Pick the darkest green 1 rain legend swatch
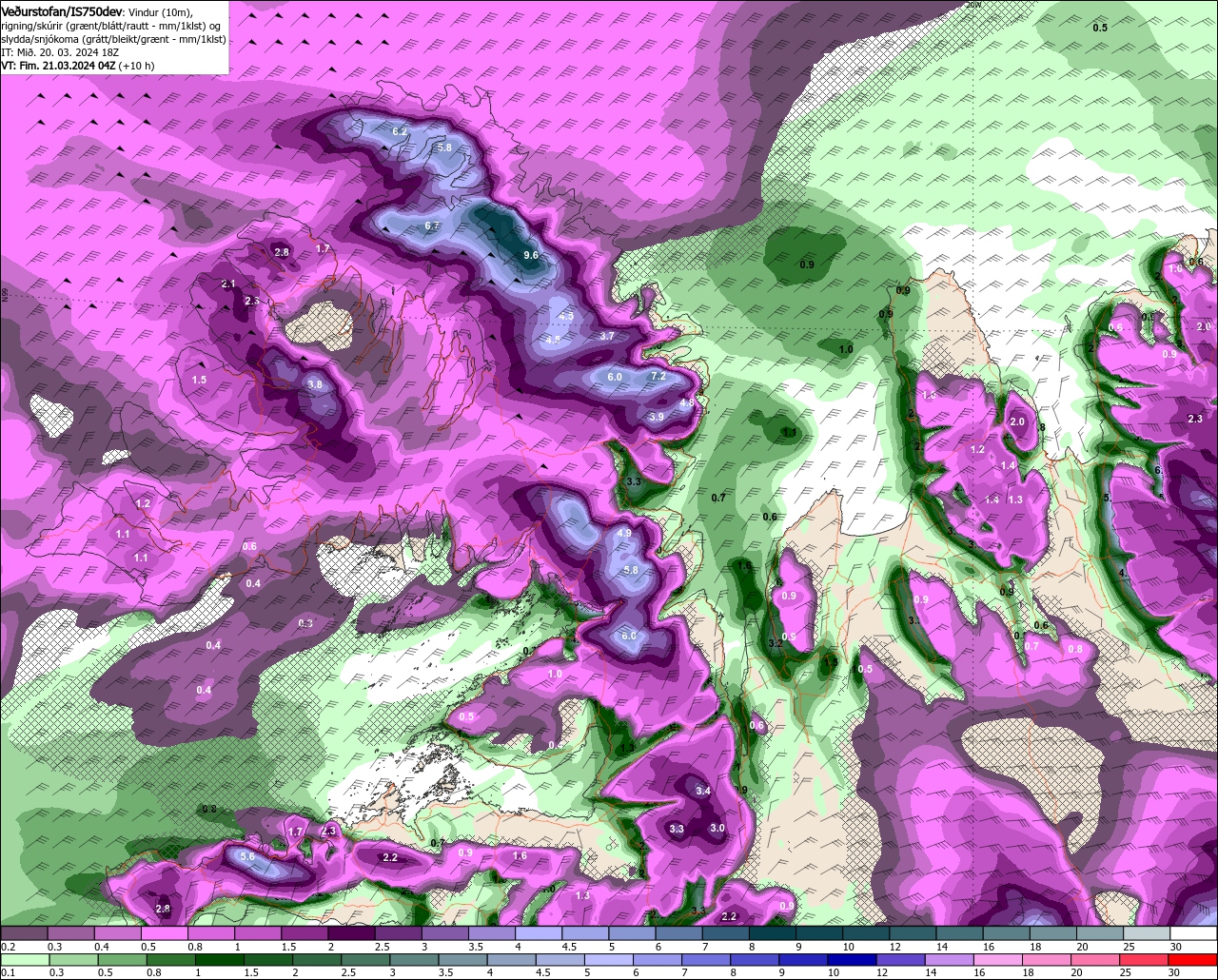This screenshot has width=1218, height=980. (x=219, y=959)
